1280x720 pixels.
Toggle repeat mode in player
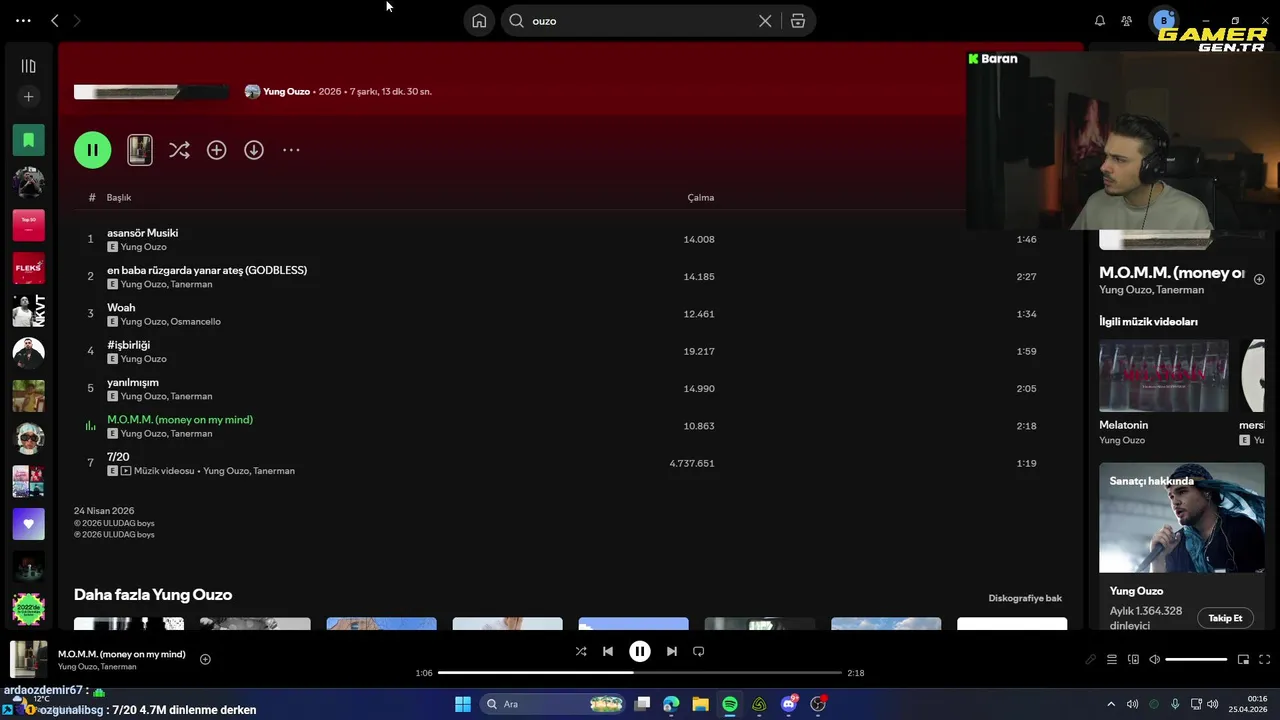coord(699,651)
